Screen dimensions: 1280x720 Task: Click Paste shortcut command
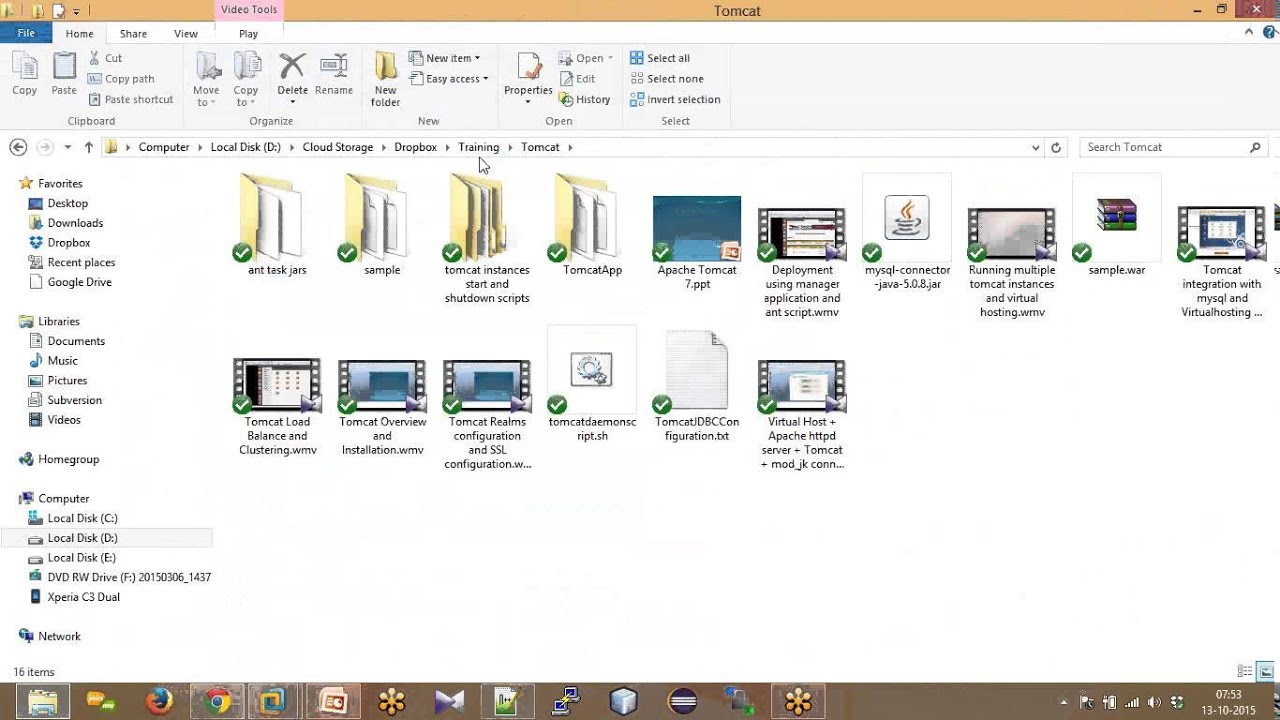(131, 99)
